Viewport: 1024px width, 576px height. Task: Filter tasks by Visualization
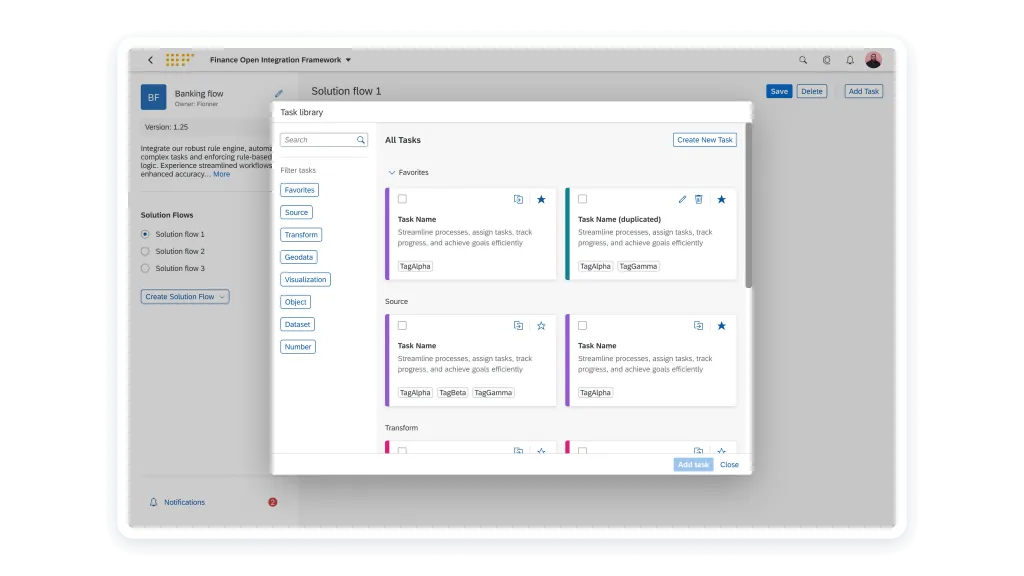(305, 280)
